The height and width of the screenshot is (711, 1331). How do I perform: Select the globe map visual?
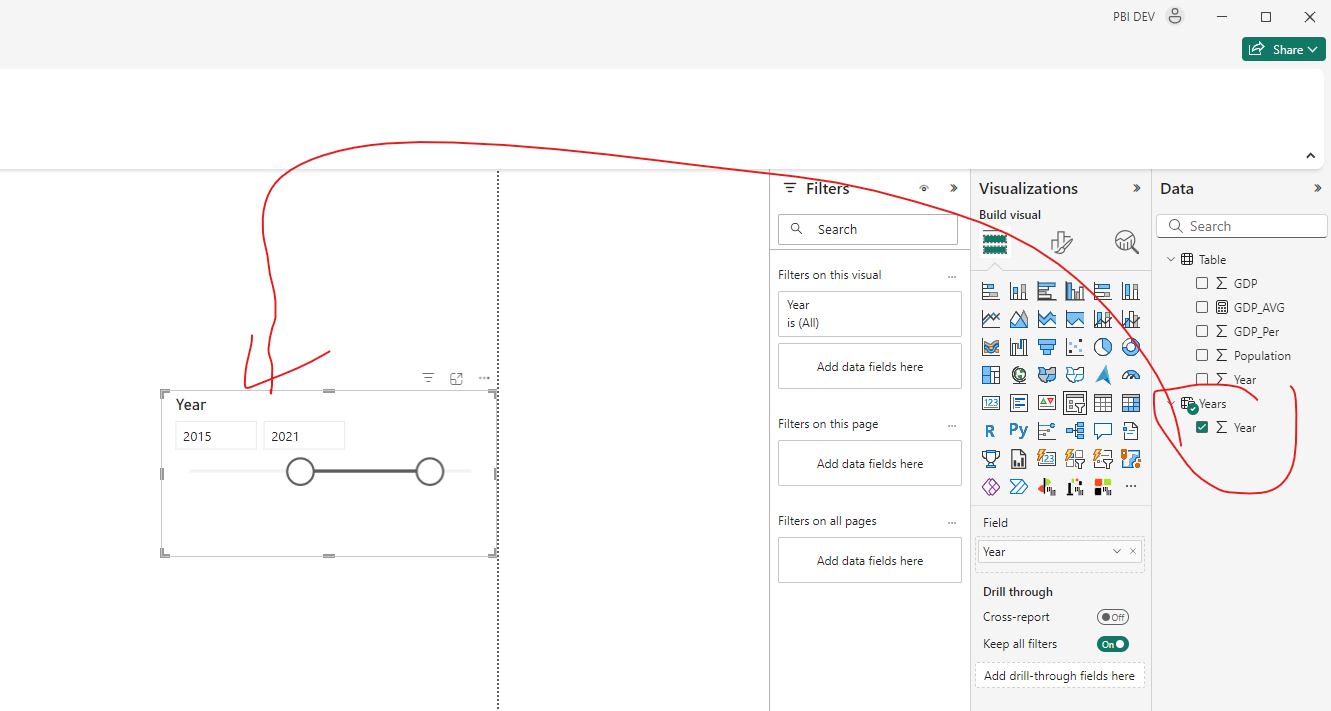point(1019,375)
